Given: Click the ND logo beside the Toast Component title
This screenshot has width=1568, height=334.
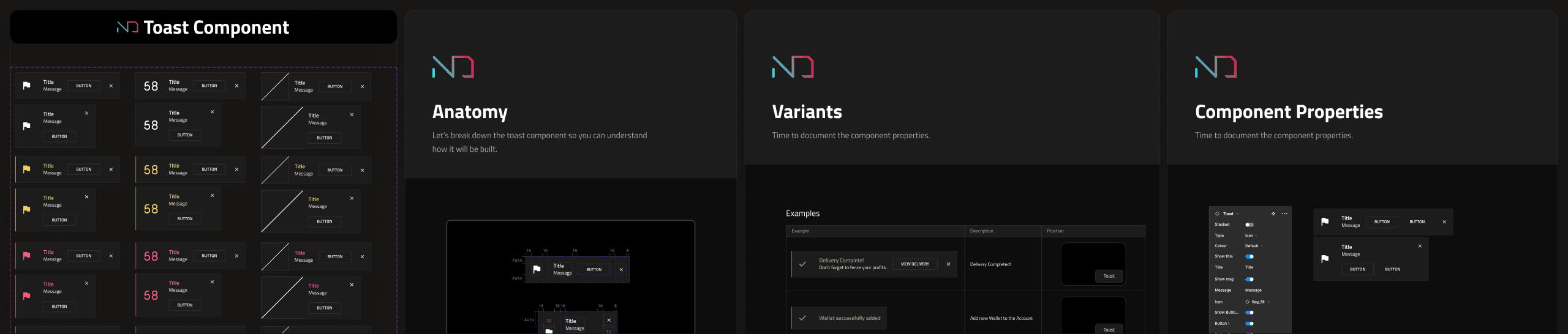Looking at the screenshot, I should click(127, 28).
